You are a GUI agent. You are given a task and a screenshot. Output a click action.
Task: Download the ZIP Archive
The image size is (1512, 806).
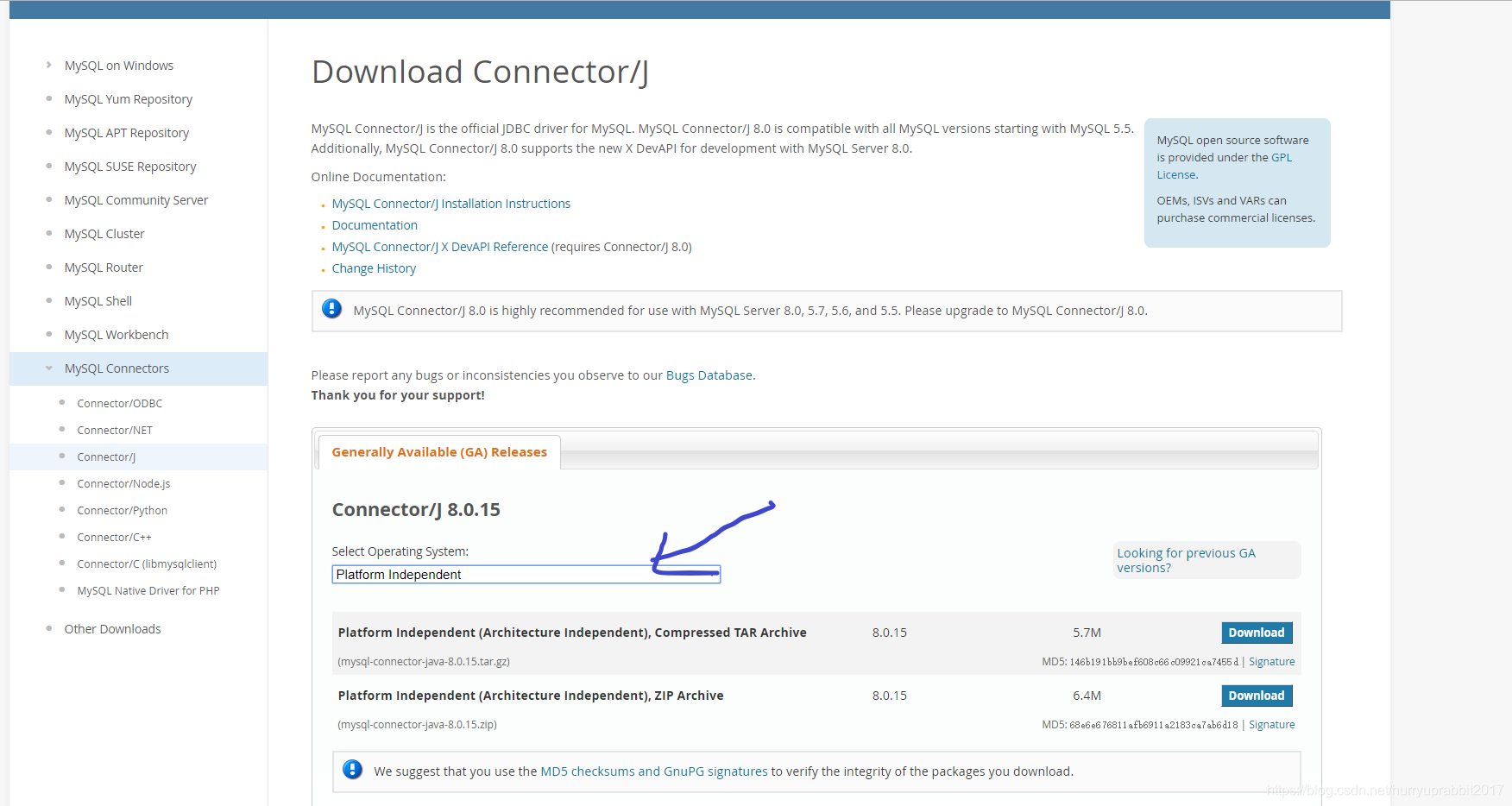[1257, 696]
